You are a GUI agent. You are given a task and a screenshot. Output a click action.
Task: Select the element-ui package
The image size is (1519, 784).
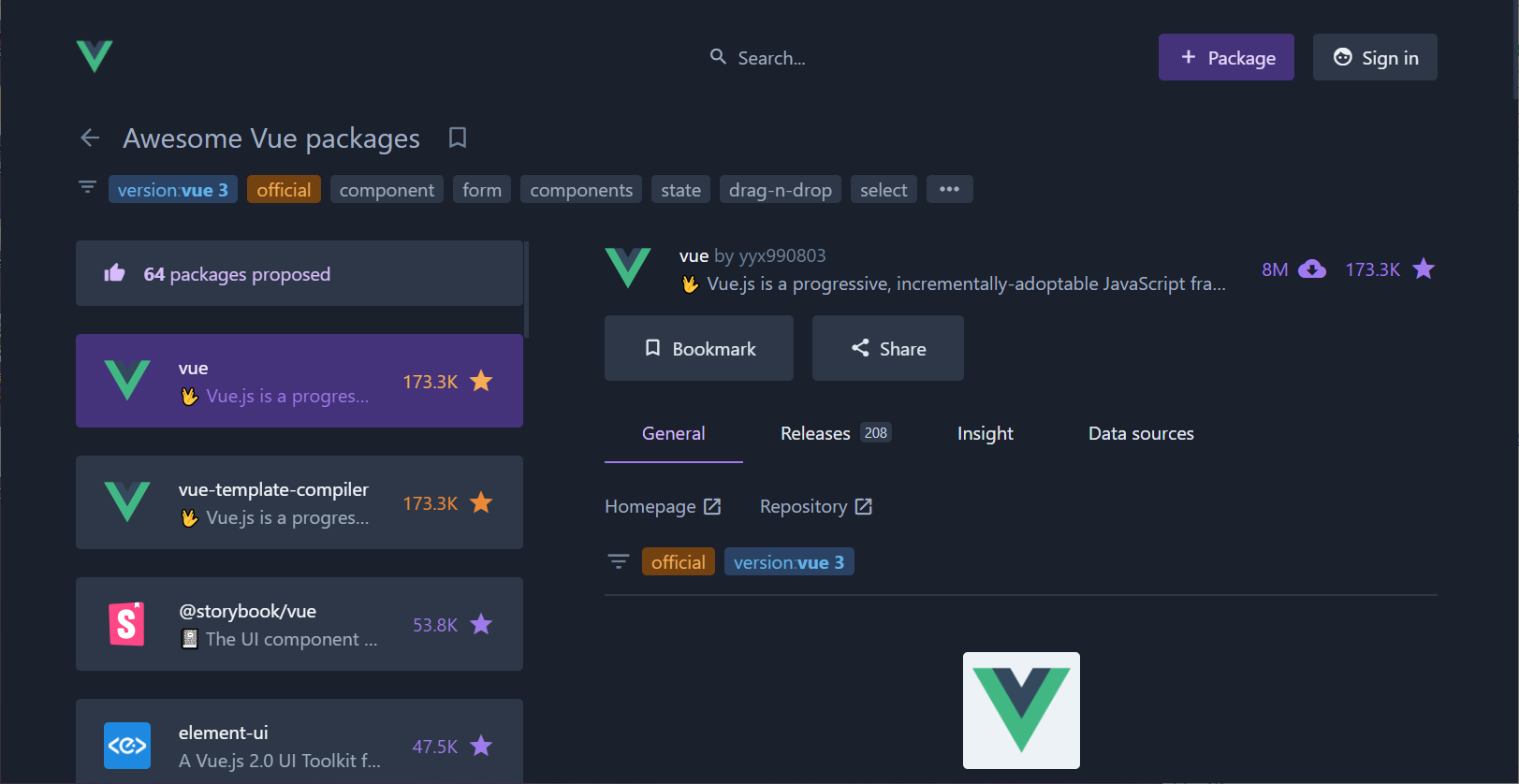click(x=299, y=741)
